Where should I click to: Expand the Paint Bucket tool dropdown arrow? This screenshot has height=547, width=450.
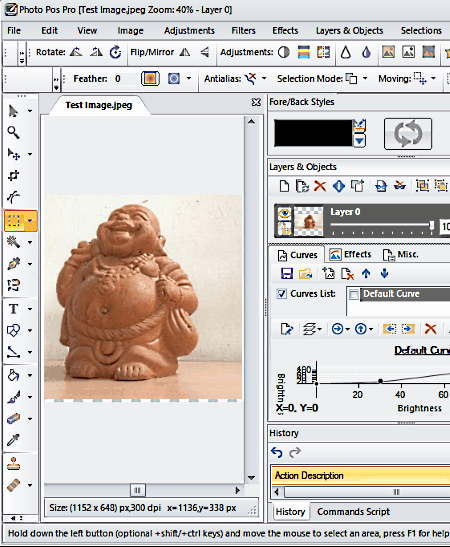point(30,375)
